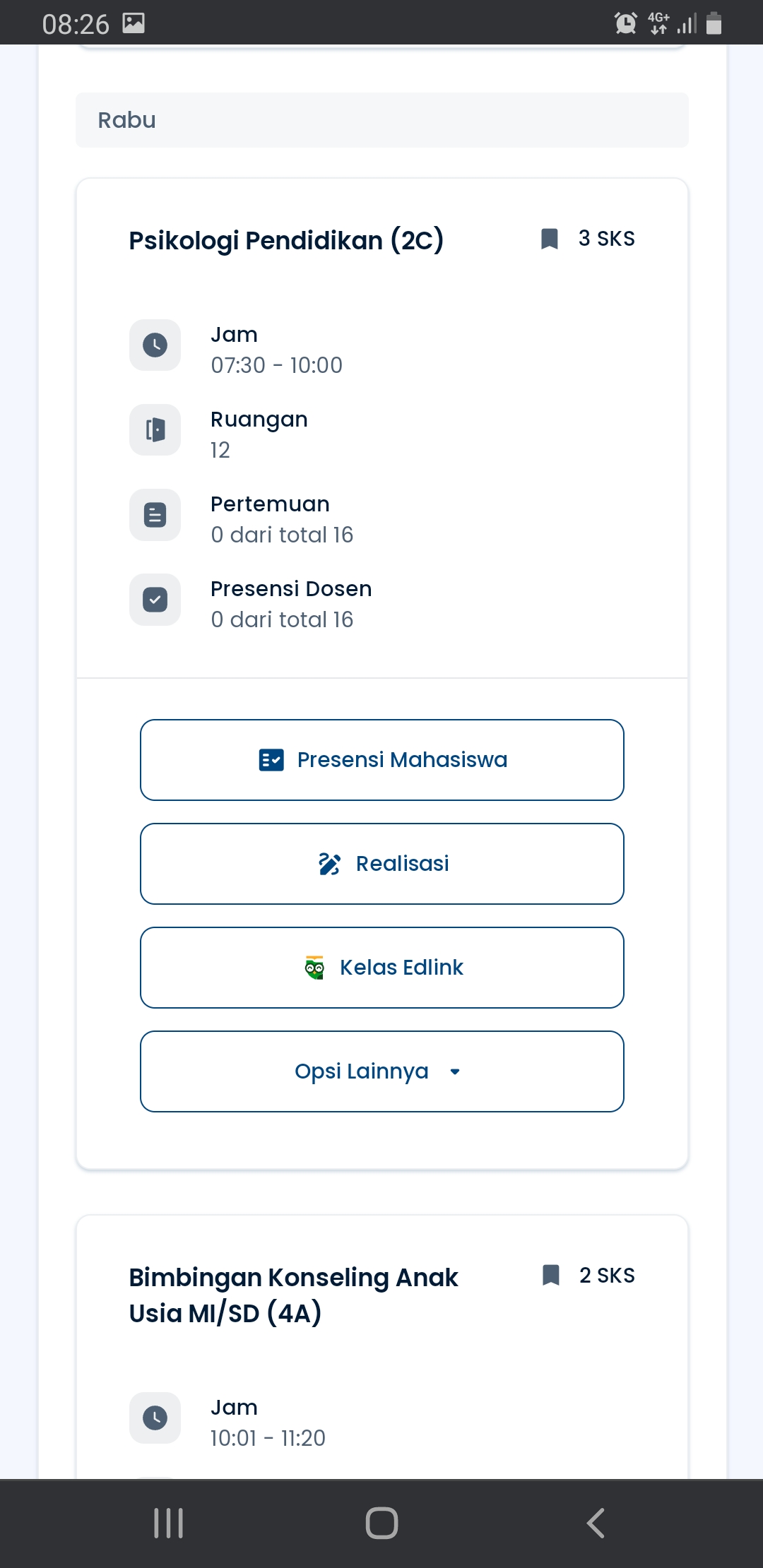The image size is (763, 1568).
Task: Open Psikologi Pendidikan (2C) course title
Action: click(x=286, y=241)
